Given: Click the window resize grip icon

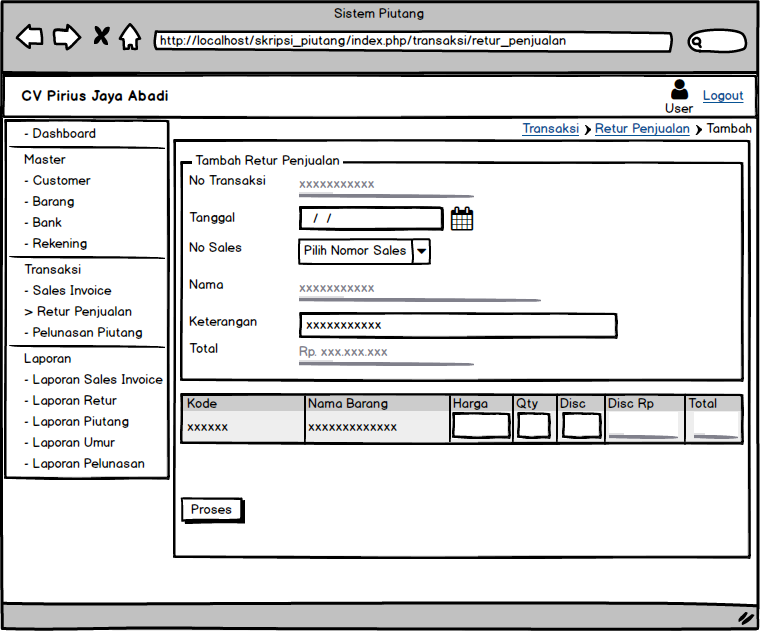Looking at the screenshot, I should [746, 617].
